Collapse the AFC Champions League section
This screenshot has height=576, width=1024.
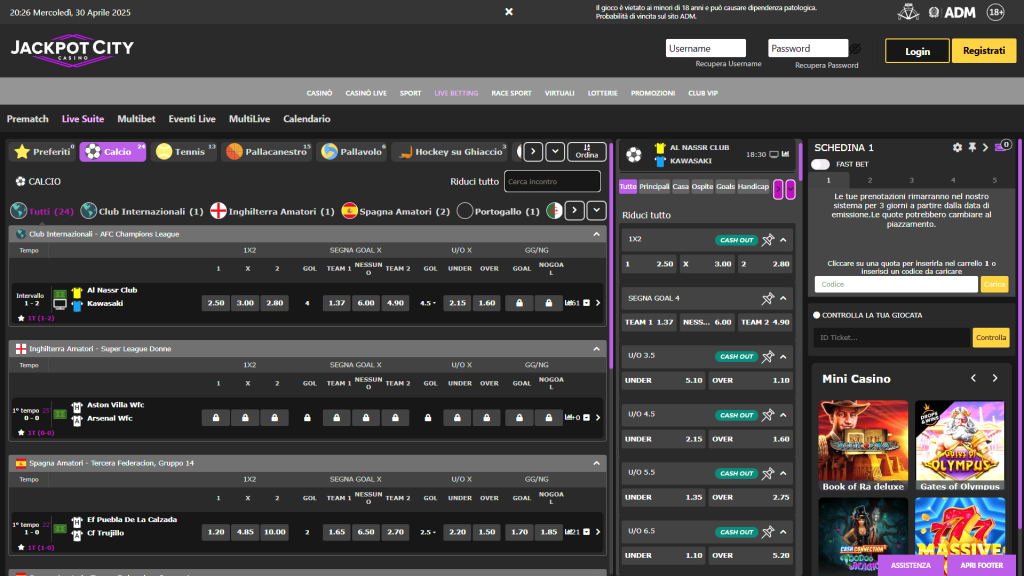(597, 234)
